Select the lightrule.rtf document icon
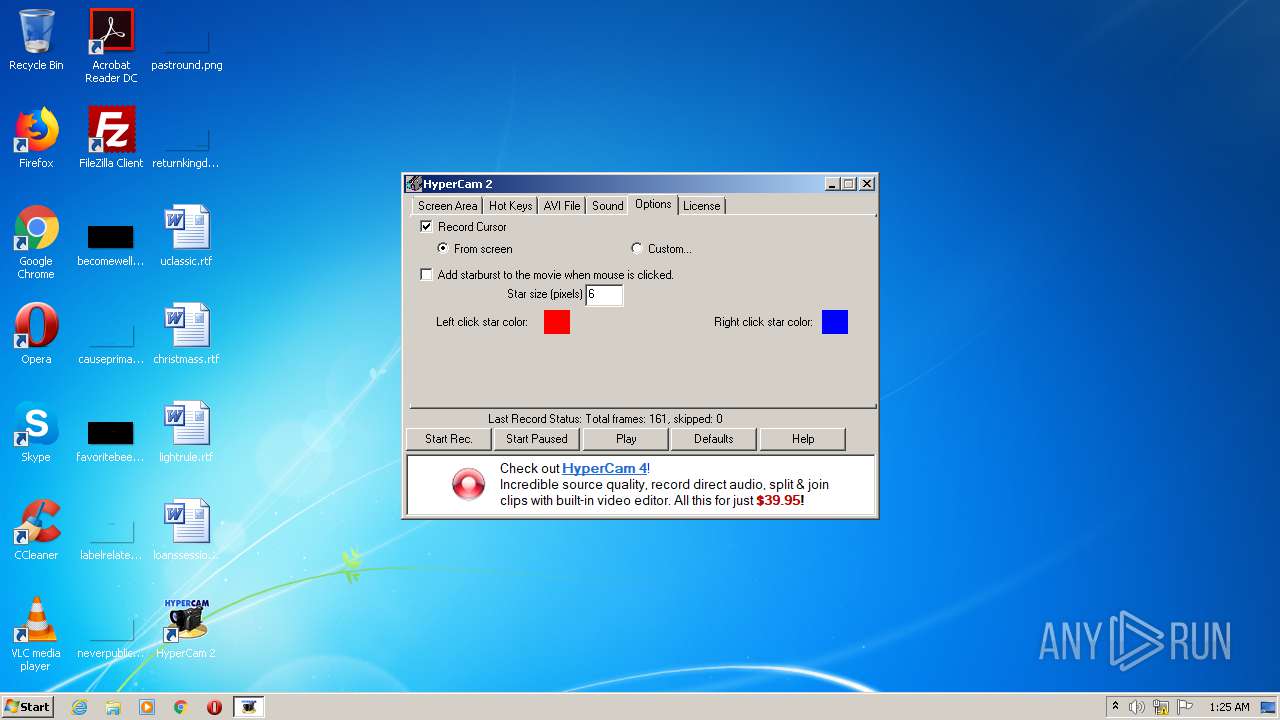 coord(186,432)
